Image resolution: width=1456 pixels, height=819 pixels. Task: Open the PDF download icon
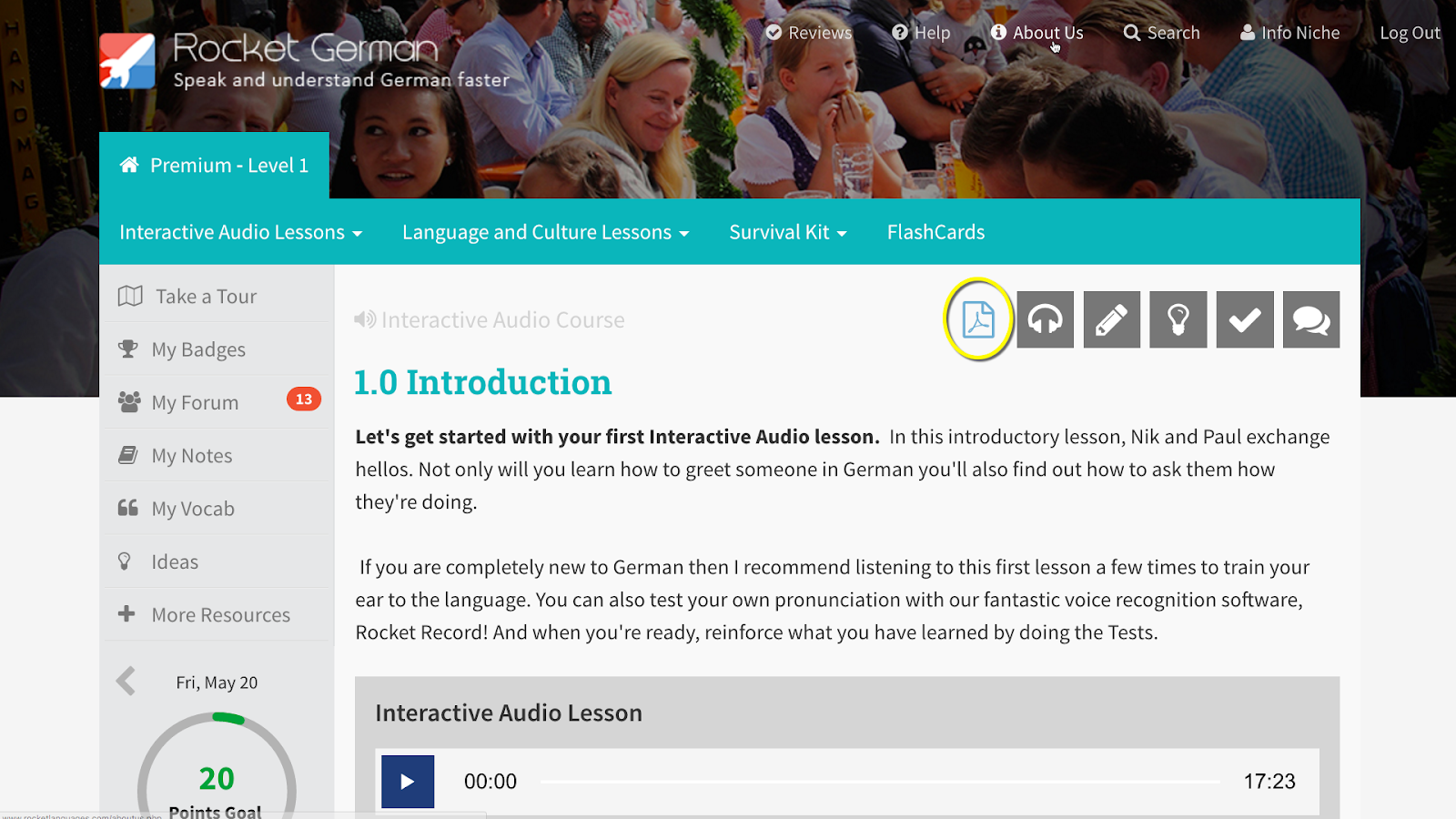click(978, 319)
